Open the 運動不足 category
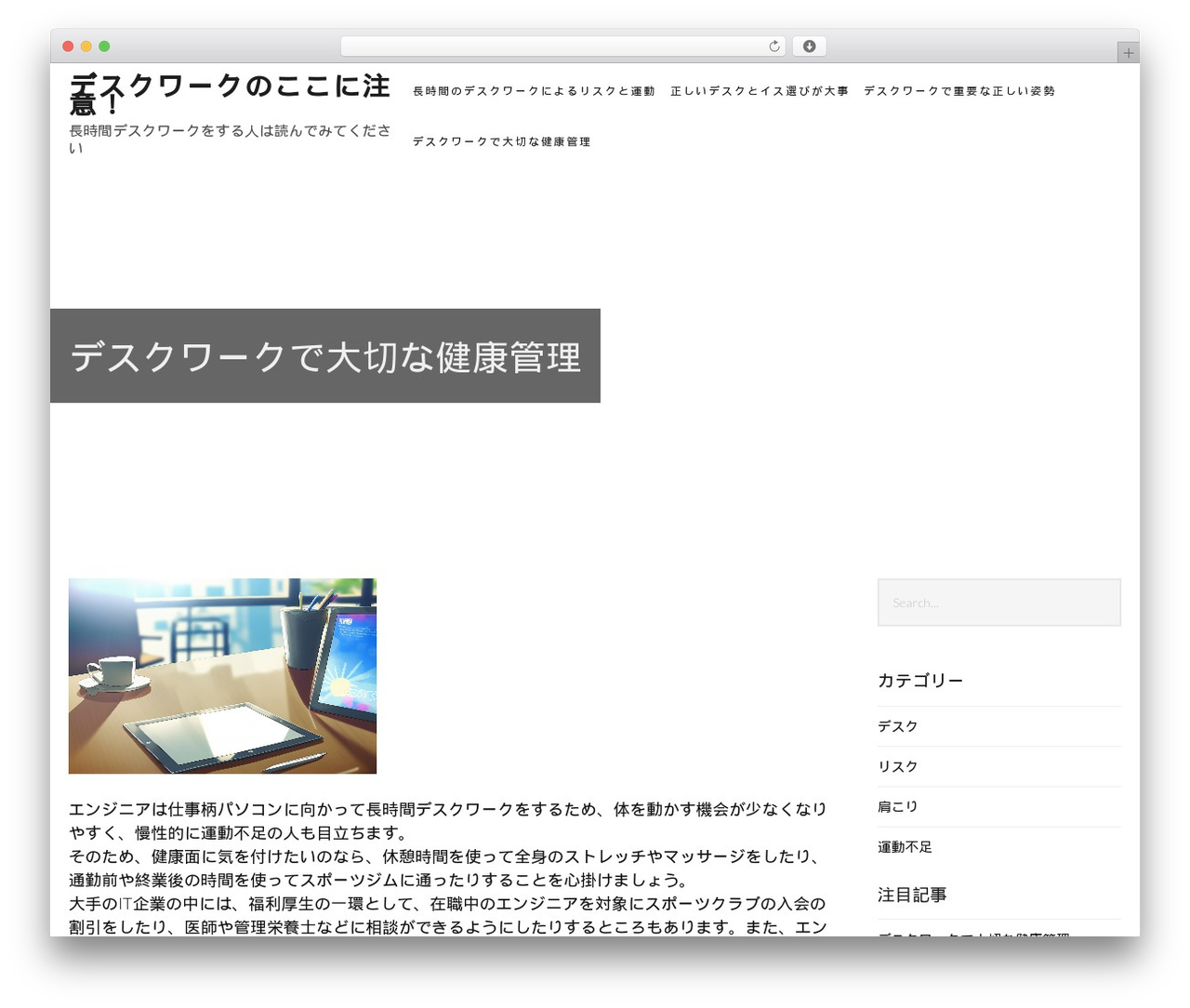Screen dimensions: 1190x1008 pos(905,847)
